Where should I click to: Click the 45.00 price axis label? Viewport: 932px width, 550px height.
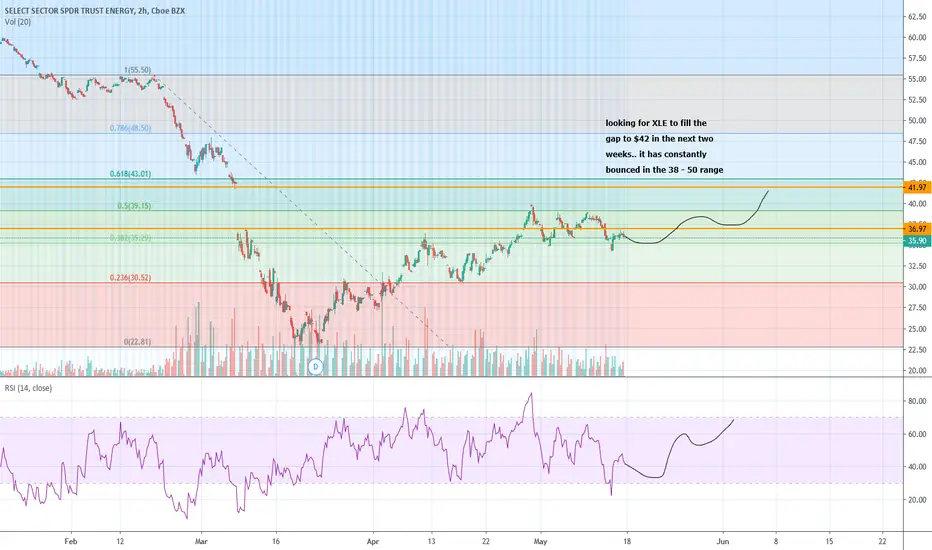point(917,162)
